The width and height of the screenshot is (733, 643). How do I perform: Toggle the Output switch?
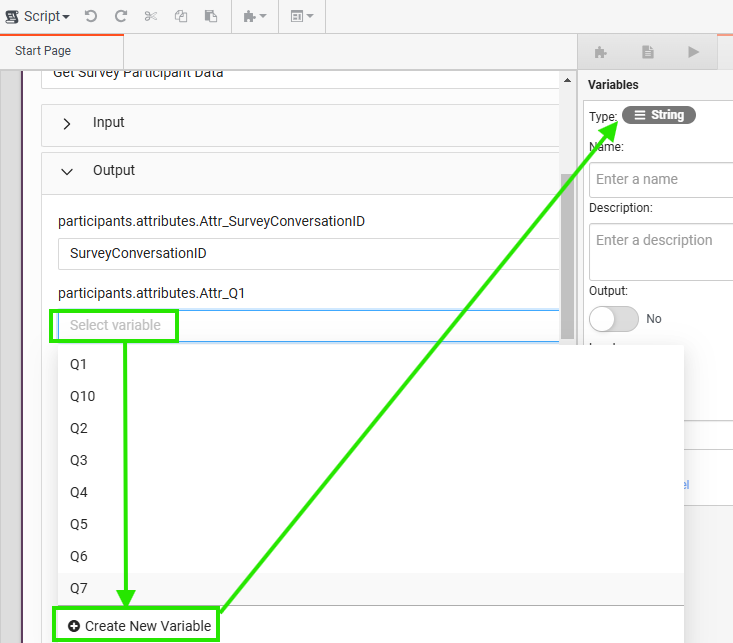coord(613,319)
